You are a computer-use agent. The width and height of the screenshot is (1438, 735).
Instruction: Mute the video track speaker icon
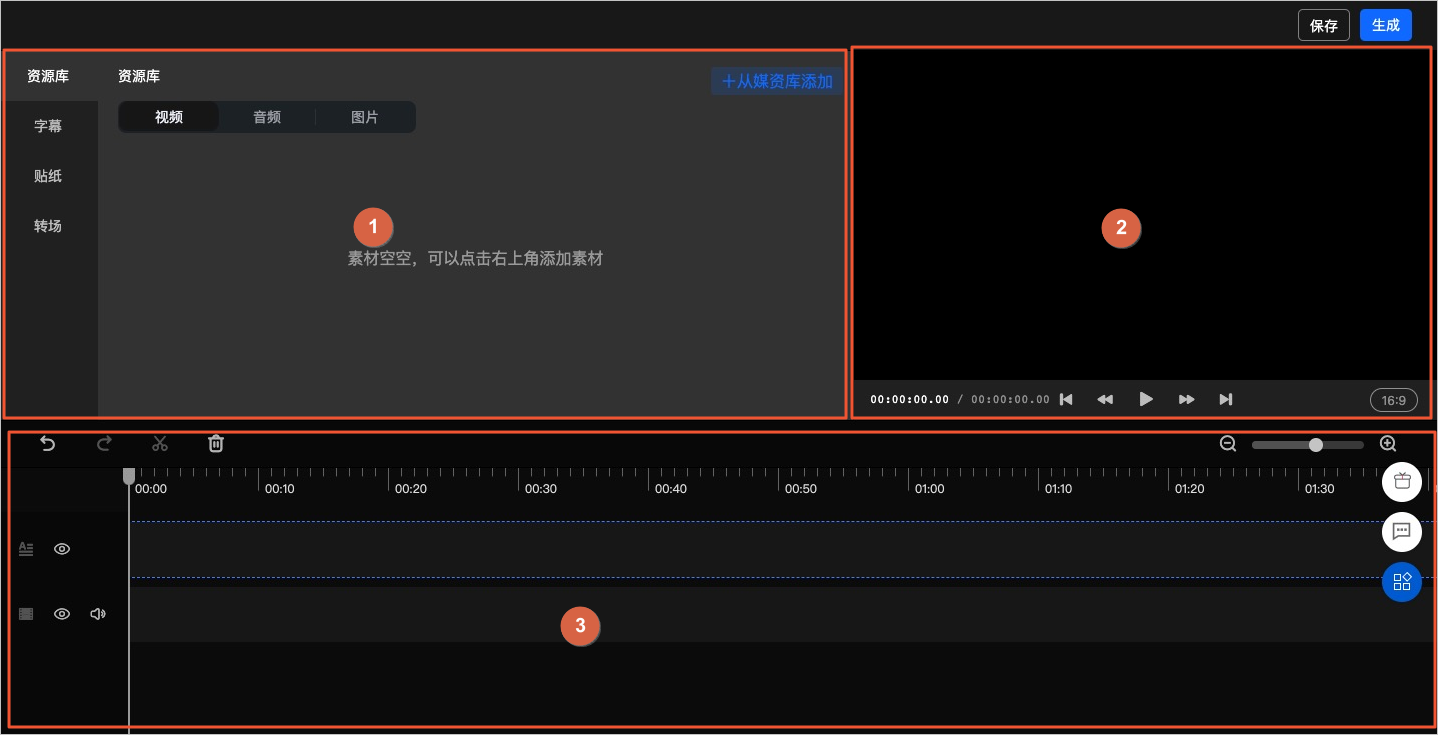98,614
